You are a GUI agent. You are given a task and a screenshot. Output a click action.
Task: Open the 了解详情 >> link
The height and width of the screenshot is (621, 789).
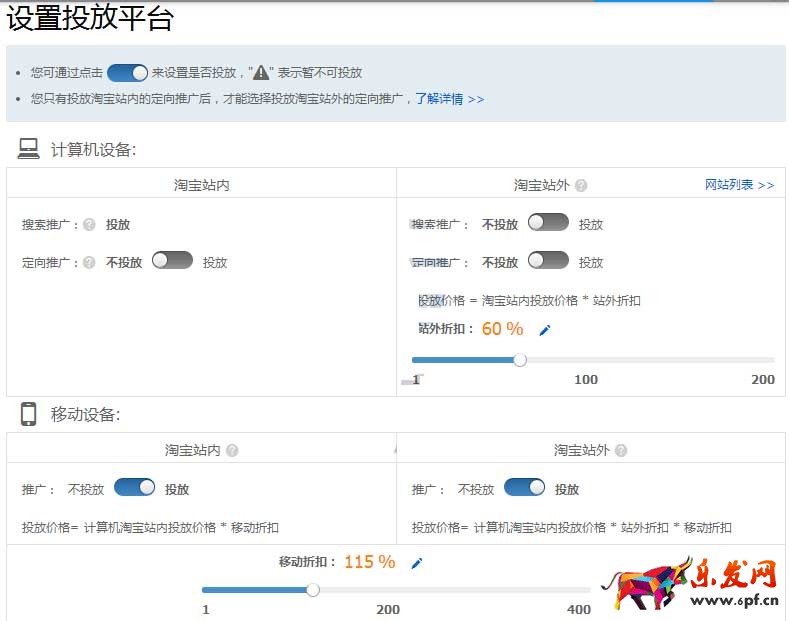450,99
